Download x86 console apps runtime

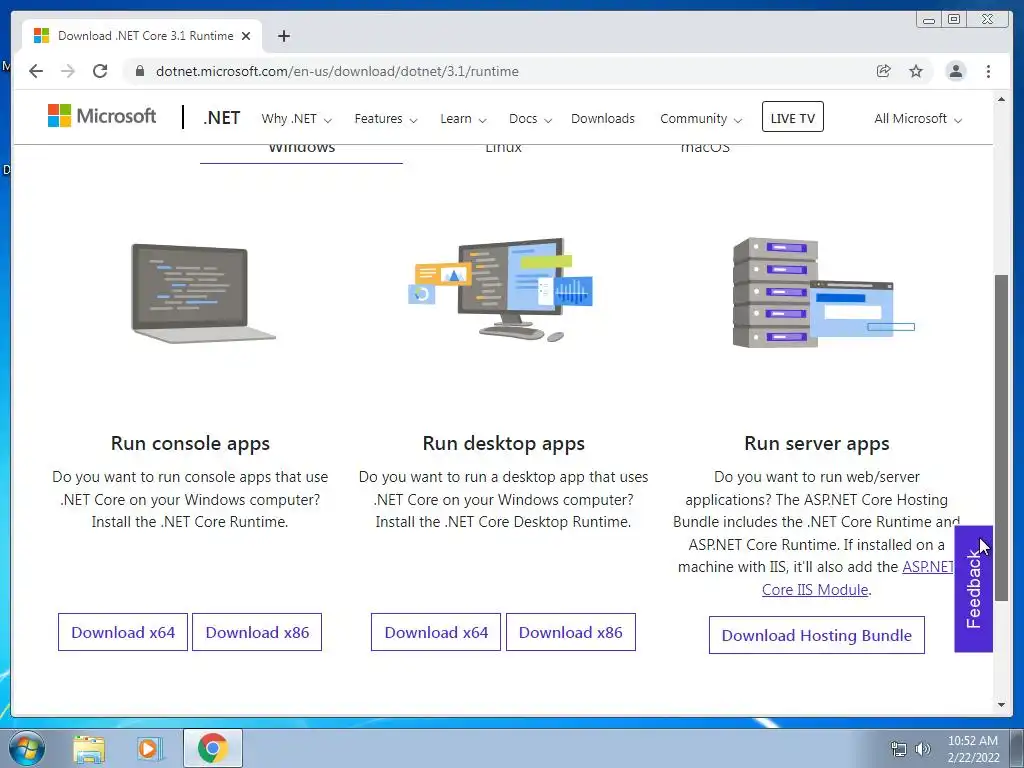(257, 632)
